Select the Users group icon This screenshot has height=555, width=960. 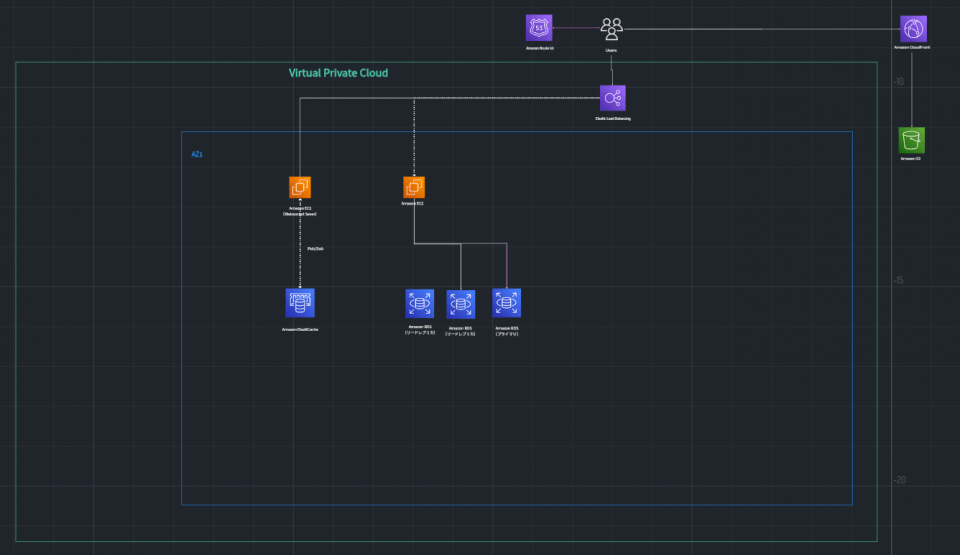[611, 29]
